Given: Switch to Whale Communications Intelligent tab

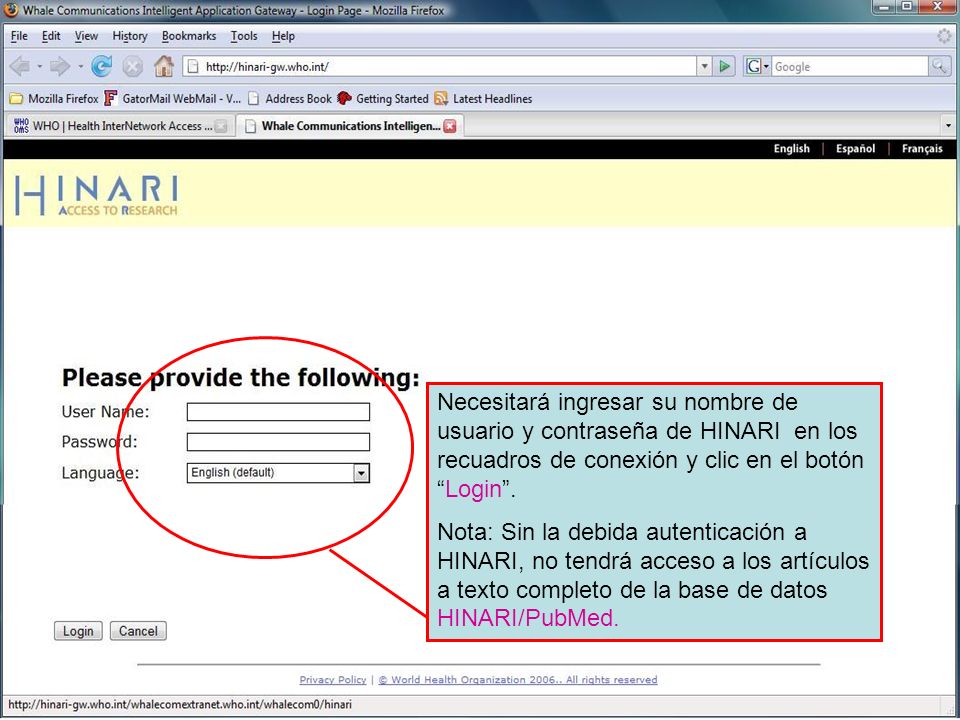Looking at the screenshot, I should click(350, 126).
